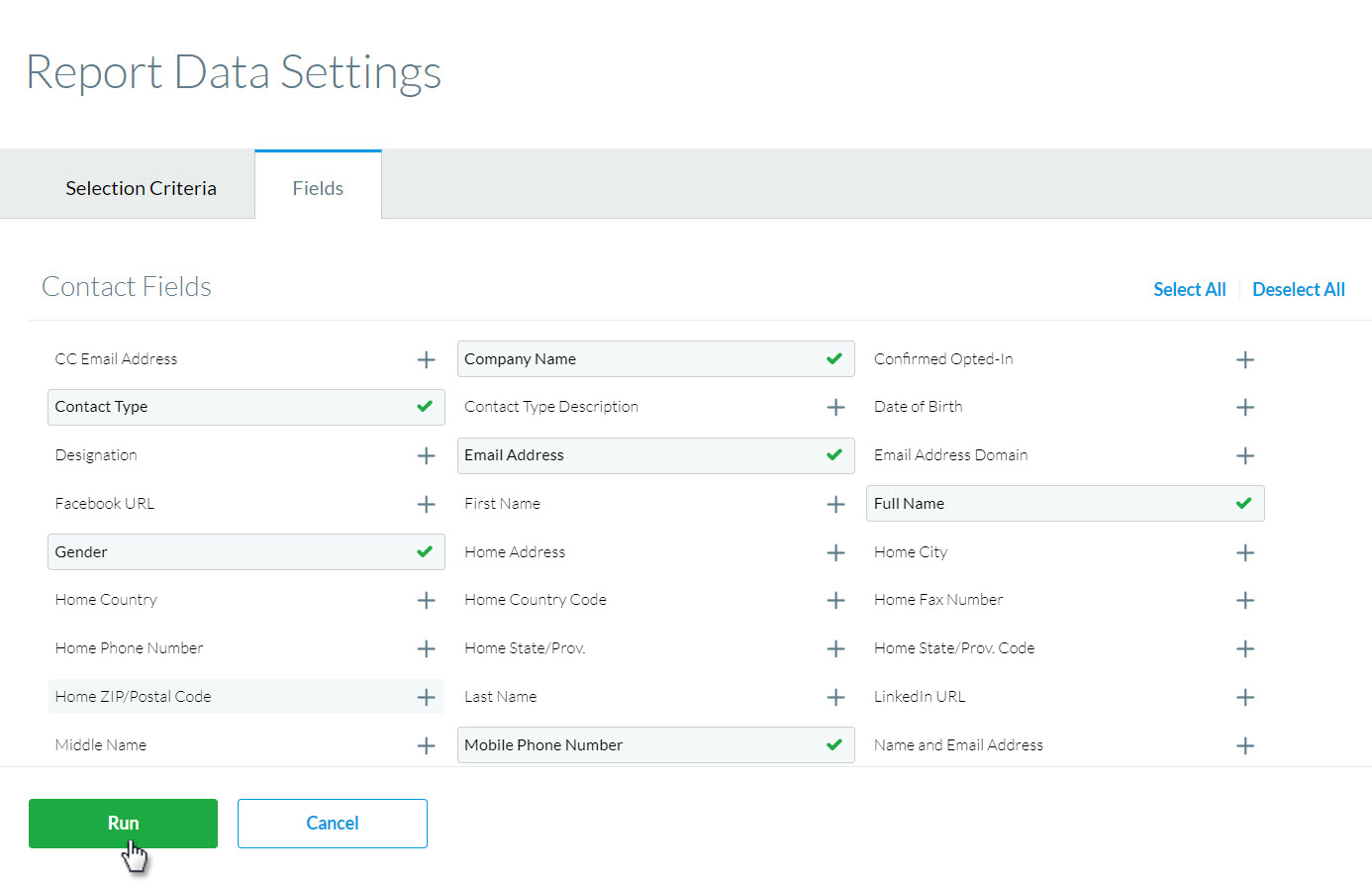The image size is (1372, 882).
Task: Add the Designation field using its plus icon
Action: click(426, 456)
